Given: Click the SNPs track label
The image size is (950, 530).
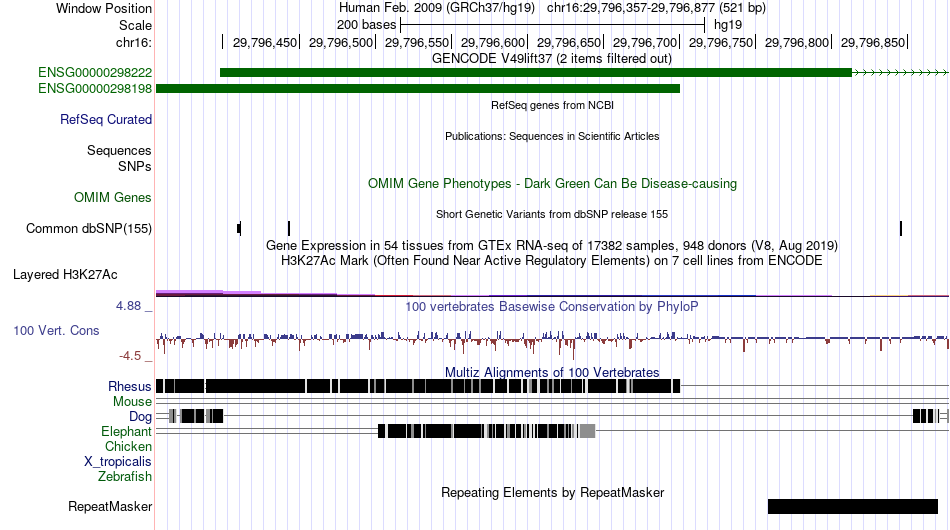Looking at the screenshot, I should click(135, 167).
